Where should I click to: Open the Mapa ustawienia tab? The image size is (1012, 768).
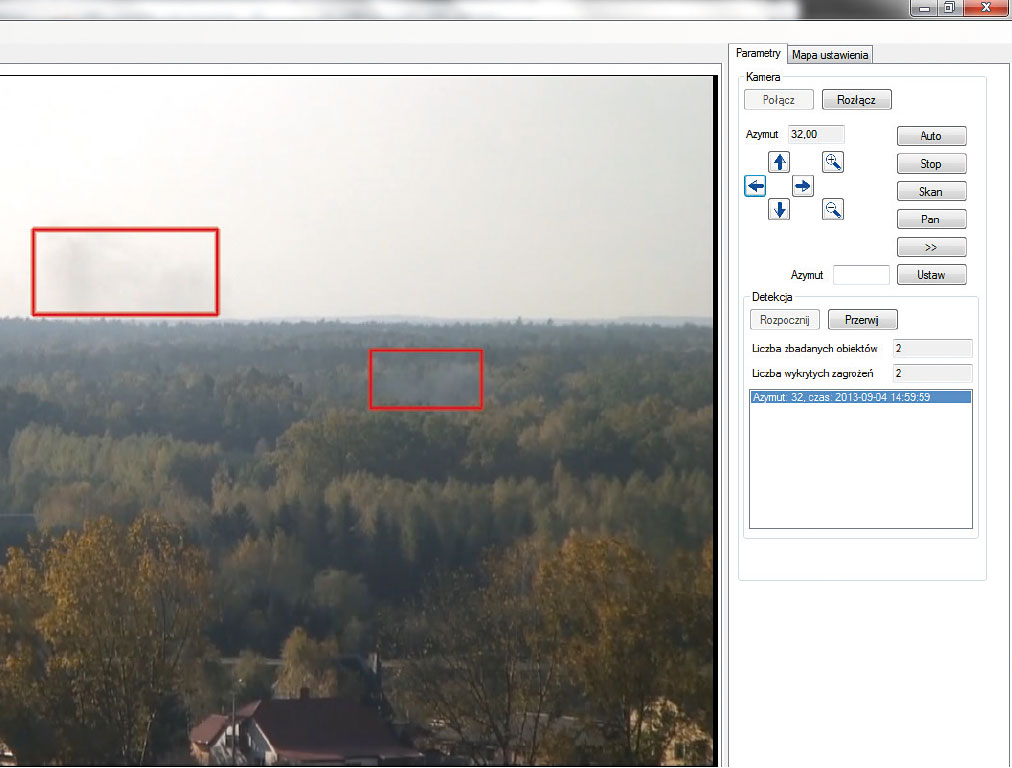pos(830,55)
